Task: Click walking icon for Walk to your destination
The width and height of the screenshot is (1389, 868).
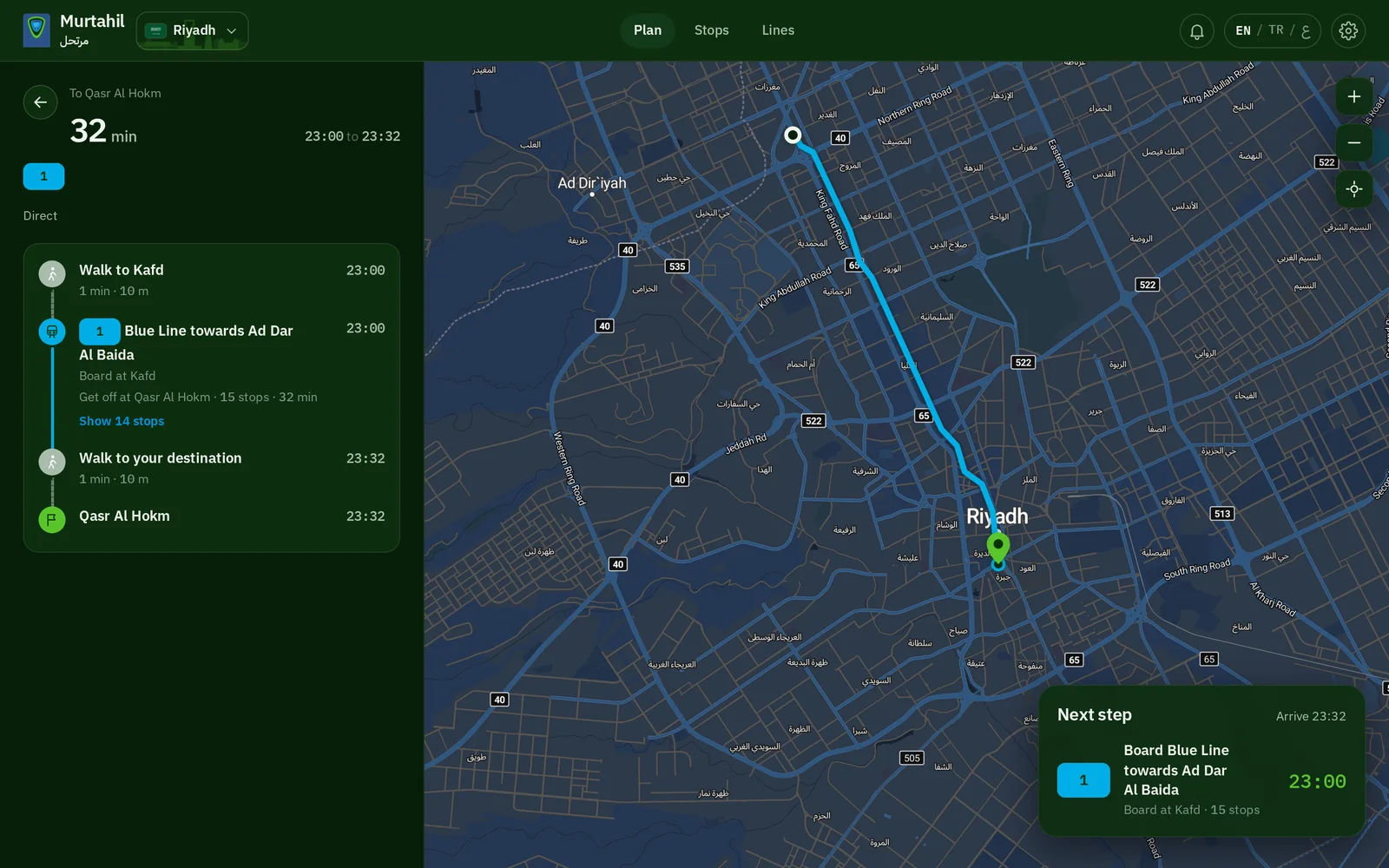Action: [x=52, y=462]
